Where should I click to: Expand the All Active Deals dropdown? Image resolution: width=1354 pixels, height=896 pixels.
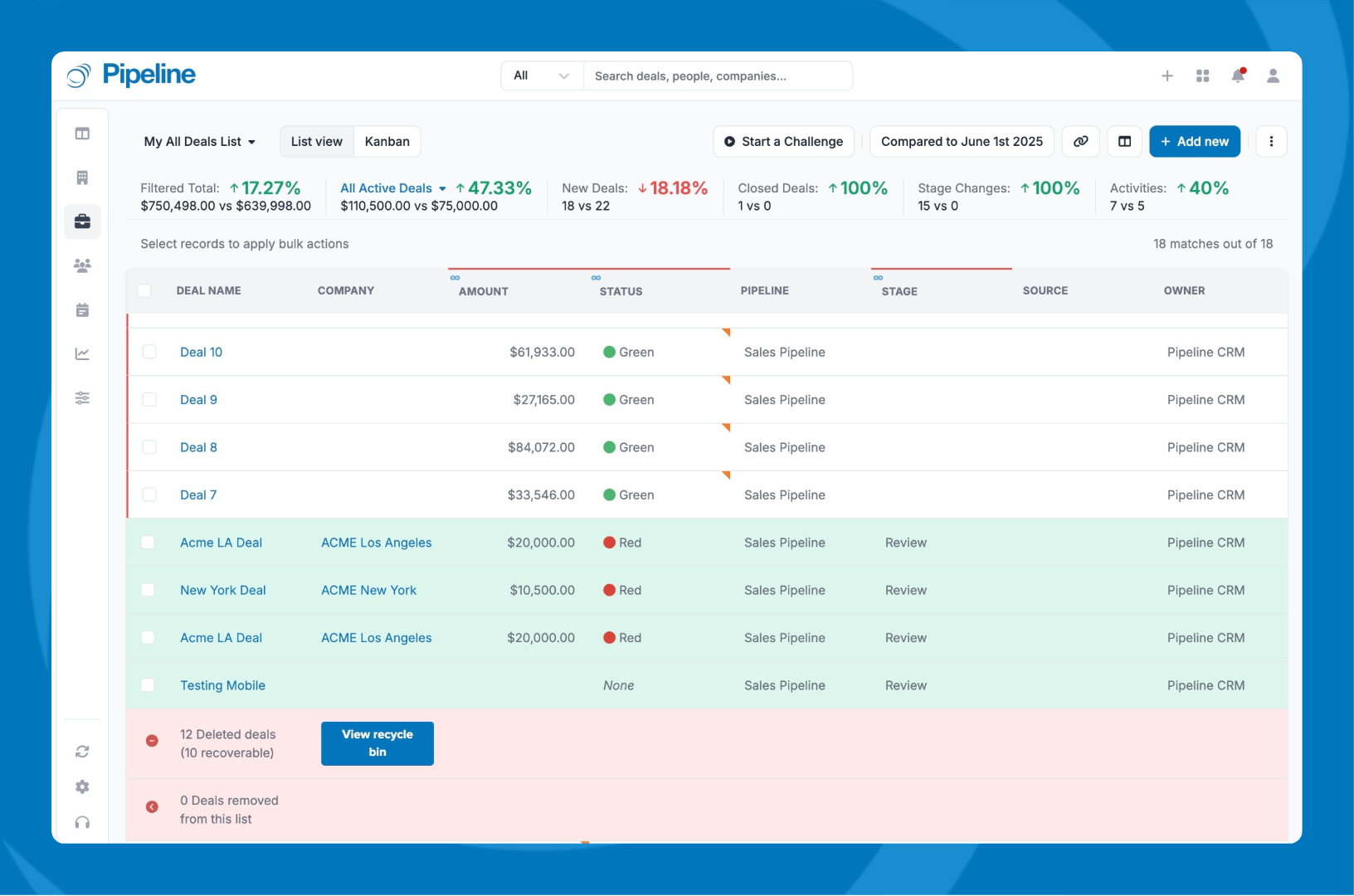(393, 188)
